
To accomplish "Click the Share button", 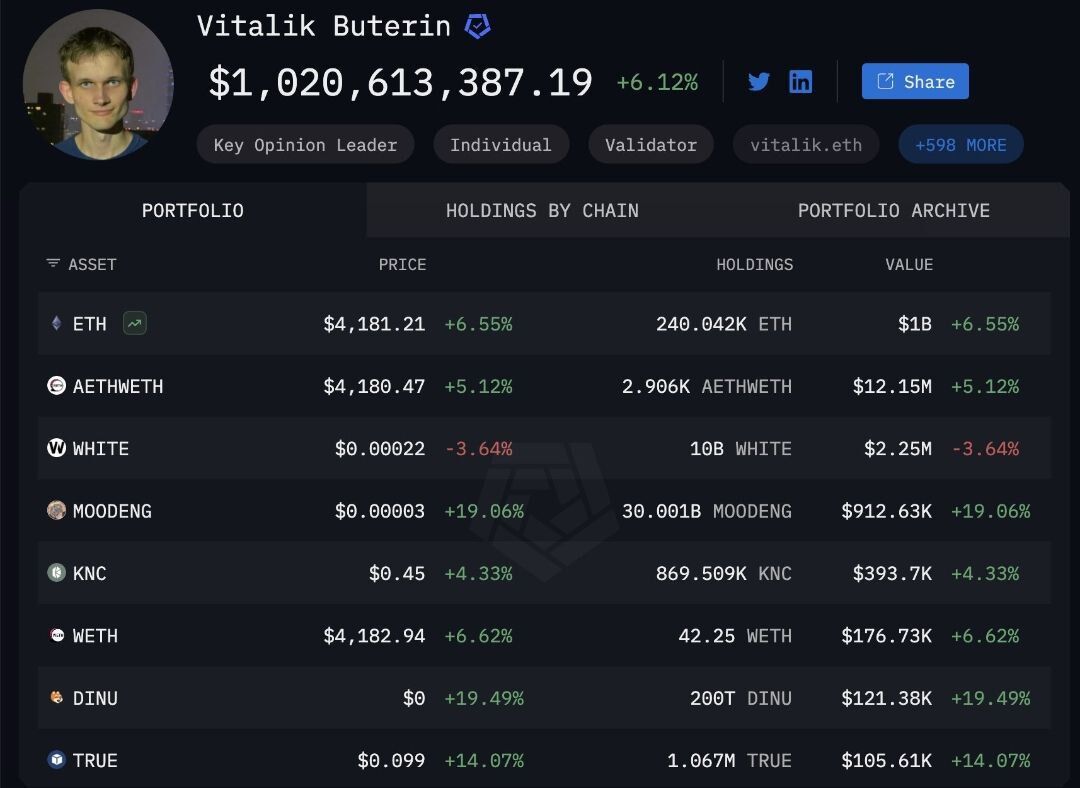I will click(915, 81).
